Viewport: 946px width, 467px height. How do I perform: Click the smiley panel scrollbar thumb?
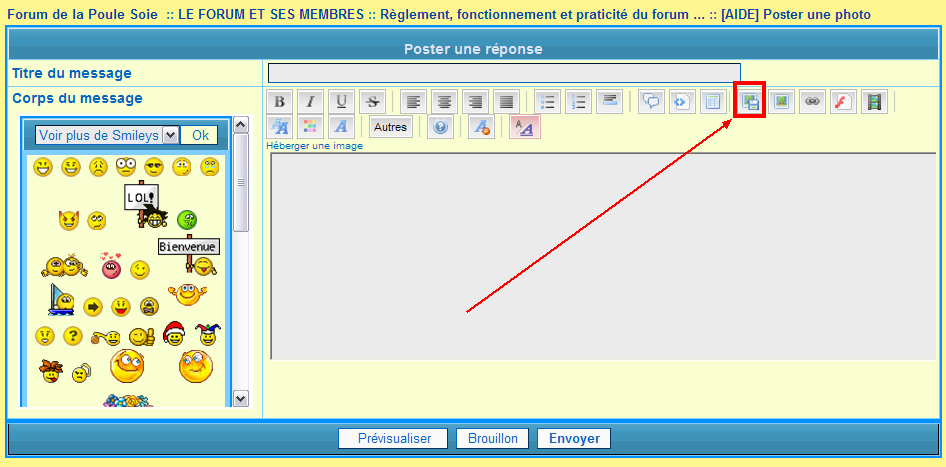[x=241, y=183]
